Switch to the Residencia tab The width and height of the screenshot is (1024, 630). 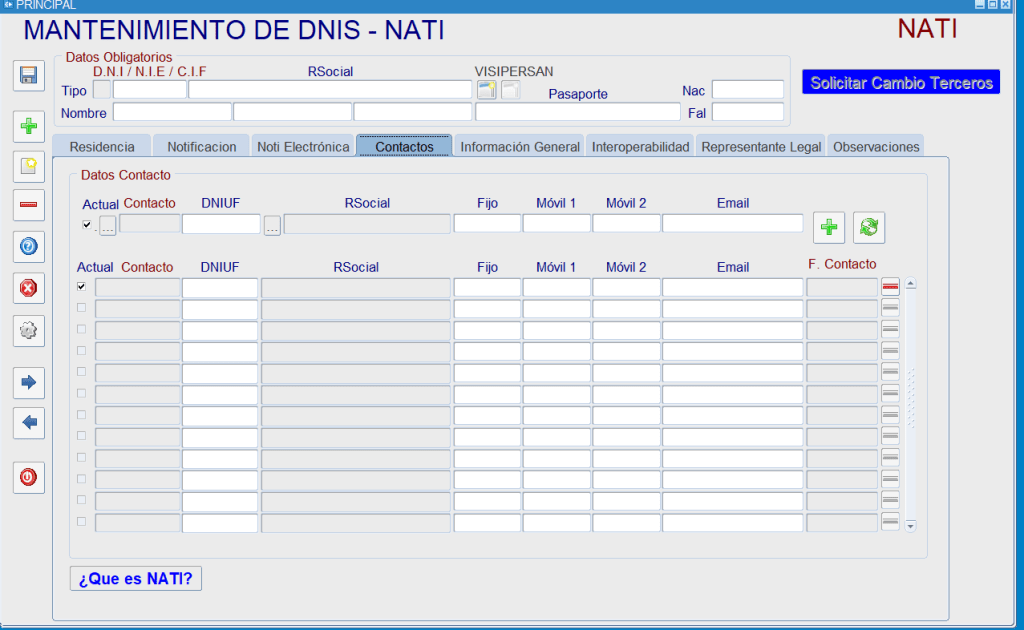pyautogui.click(x=102, y=146)
